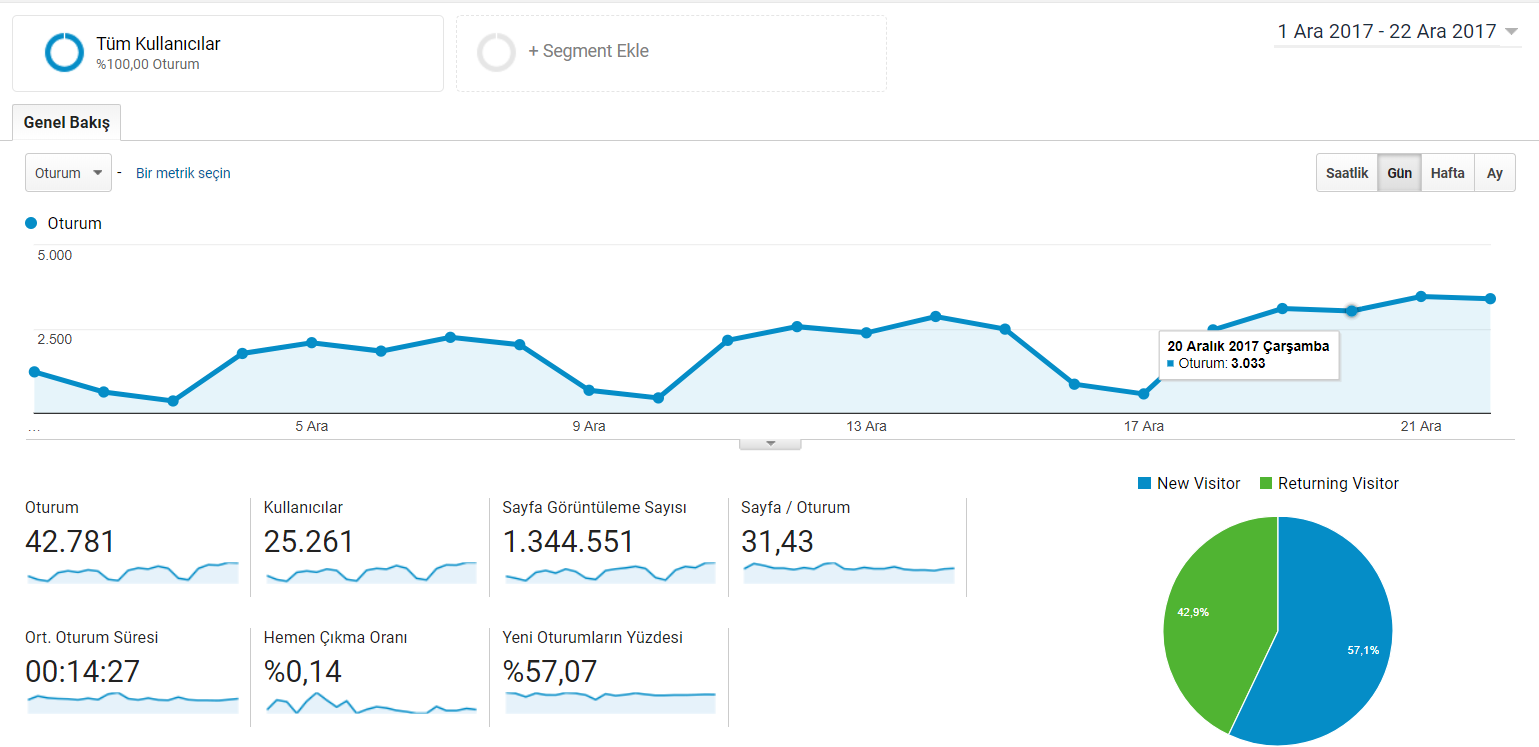This screenshot has width=1539, height=747.
Task: Open the Oturum metric dropdown
Action: click(68, 173)
